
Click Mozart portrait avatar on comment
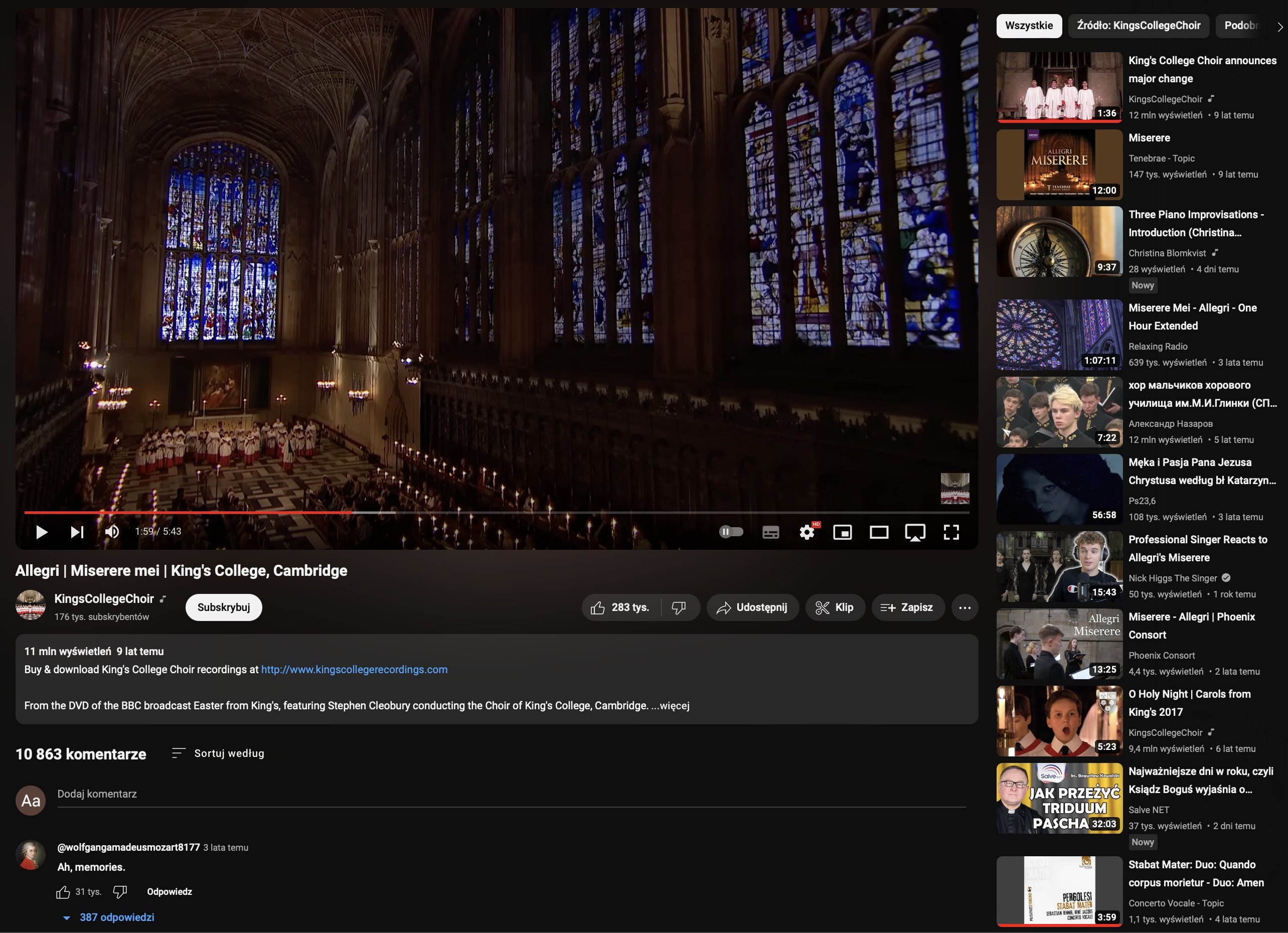pyautogui.click(x=30, y=855)
